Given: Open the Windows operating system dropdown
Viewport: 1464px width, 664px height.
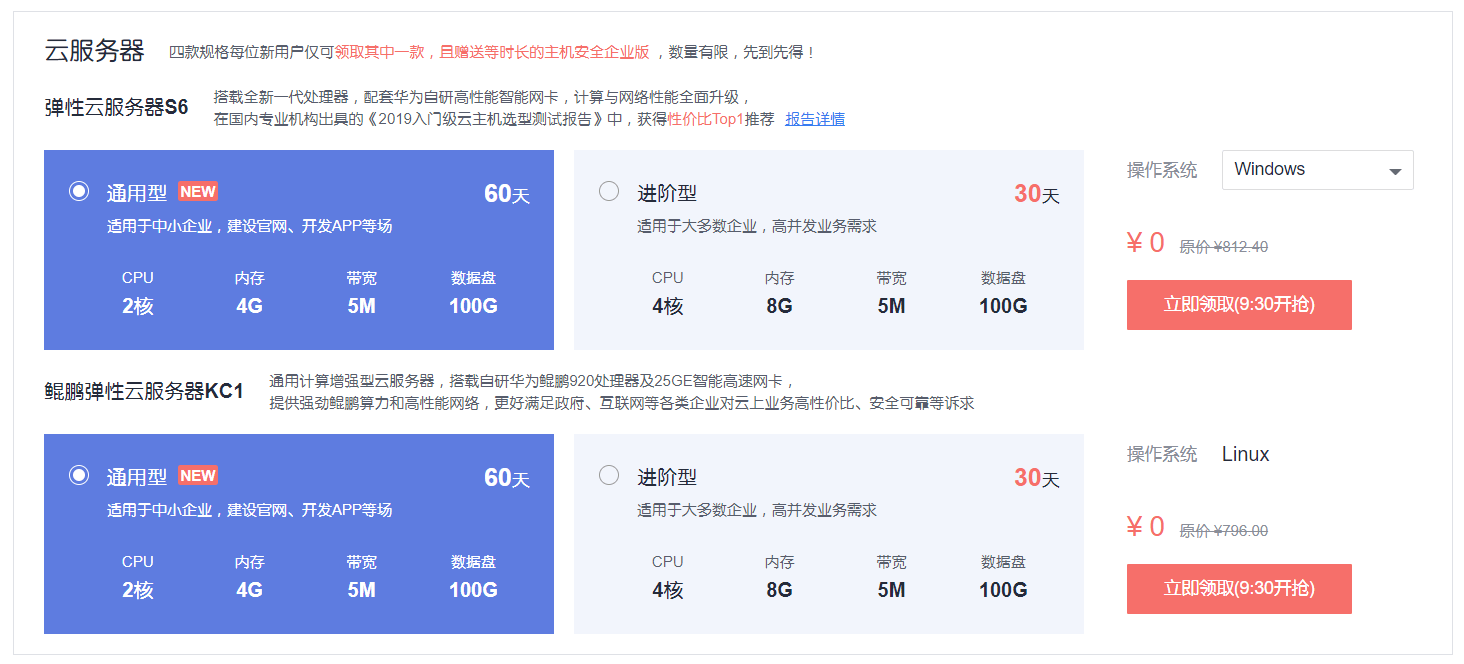Looking at the screenshot, I should [x=1317, y=170].
